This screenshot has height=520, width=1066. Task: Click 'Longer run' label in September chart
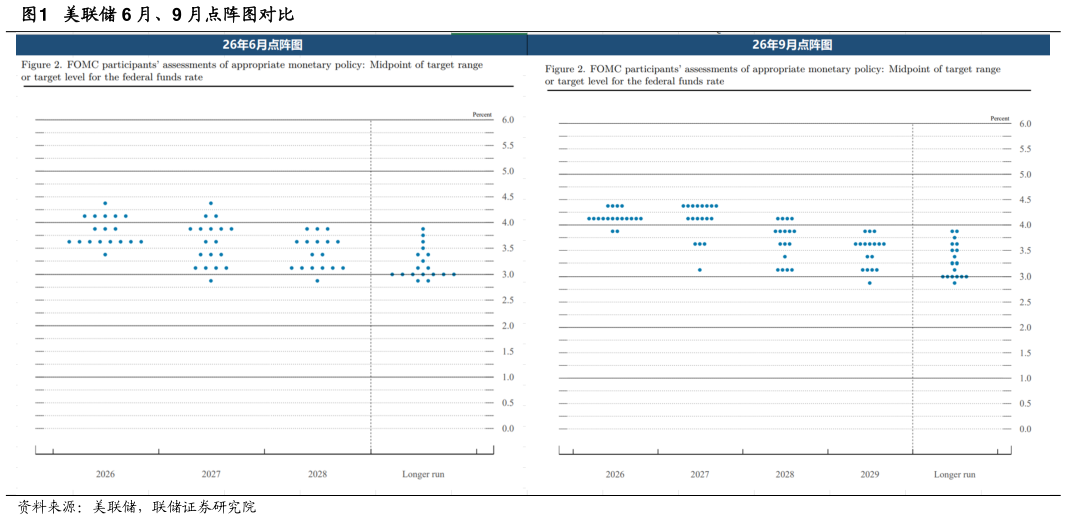coord(955,474)
